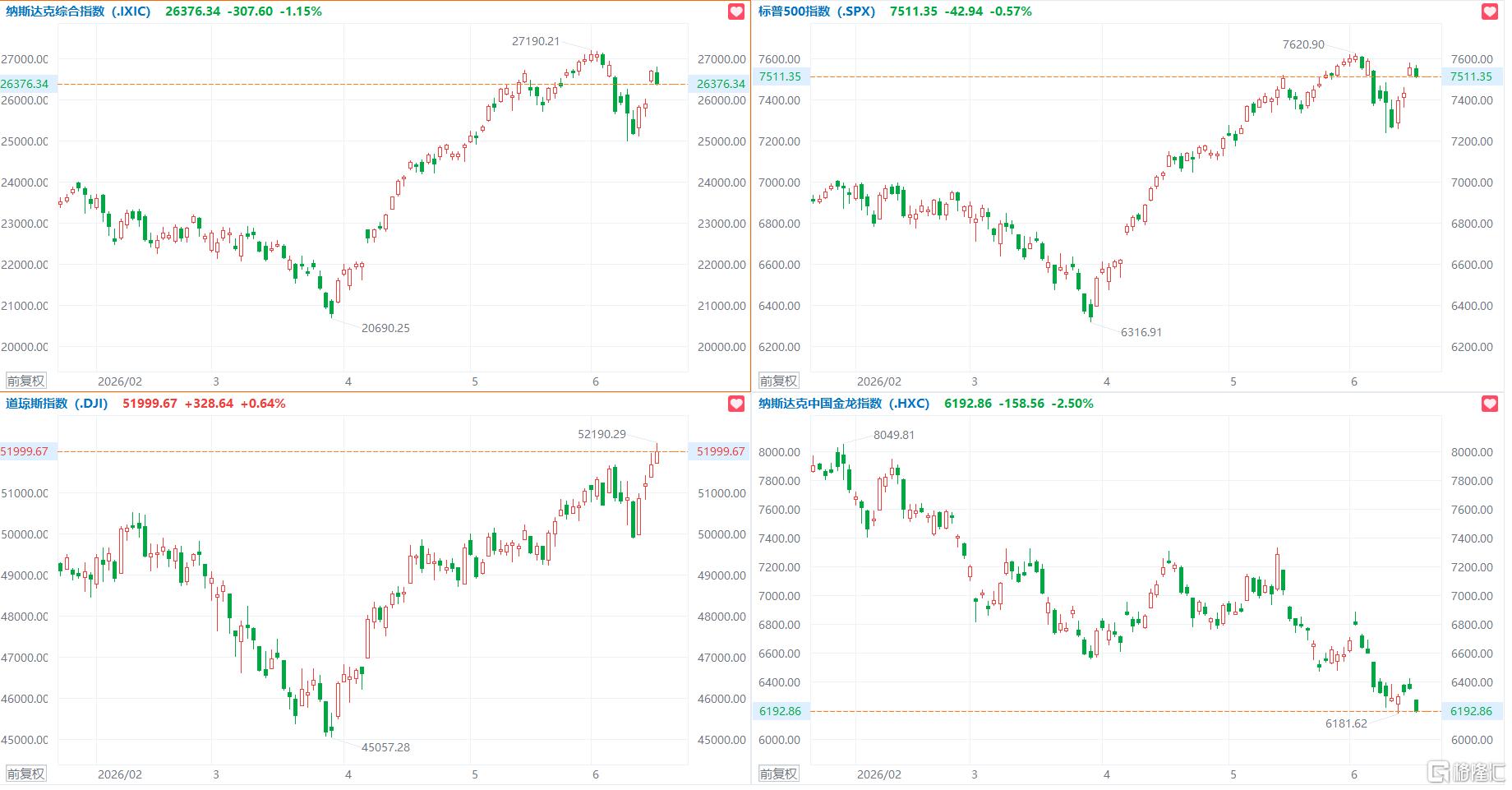Open 前复权 adjustment selector in Nasdaq chart
Image resolution: width=1512 pixels, height=790 pixels.
tap(26, 381)
